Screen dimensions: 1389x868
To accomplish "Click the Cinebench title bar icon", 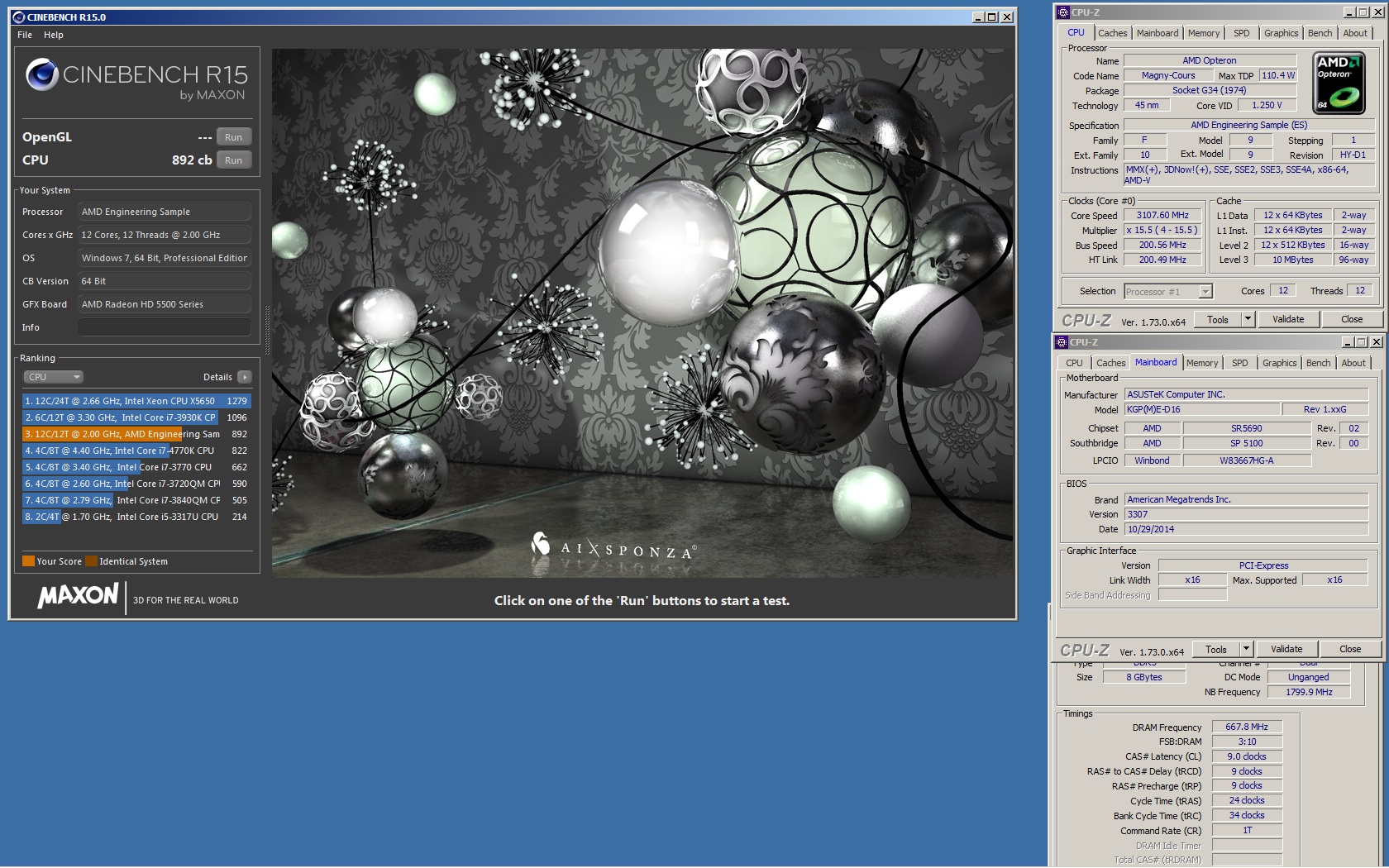I will pos(19,17).
